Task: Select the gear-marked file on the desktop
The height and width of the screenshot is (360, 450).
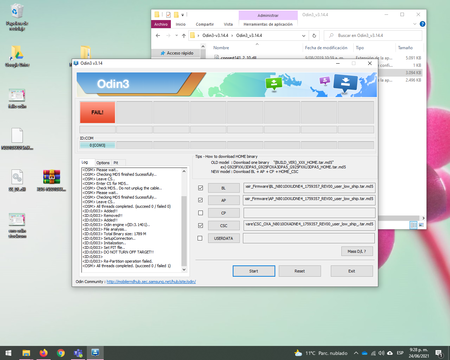Action: [17, 180]
